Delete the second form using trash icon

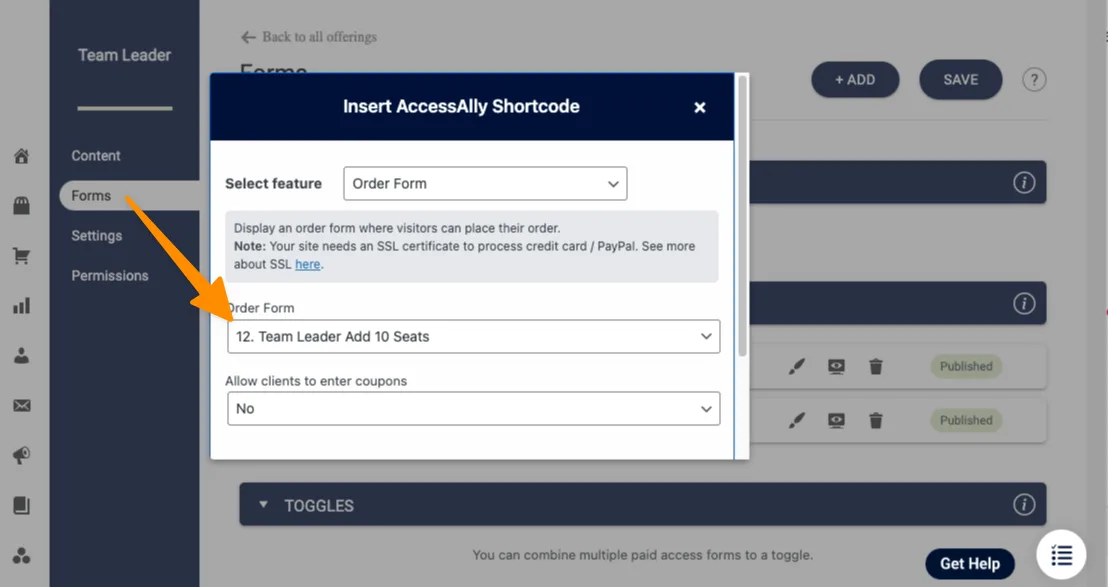coord(875,420)
